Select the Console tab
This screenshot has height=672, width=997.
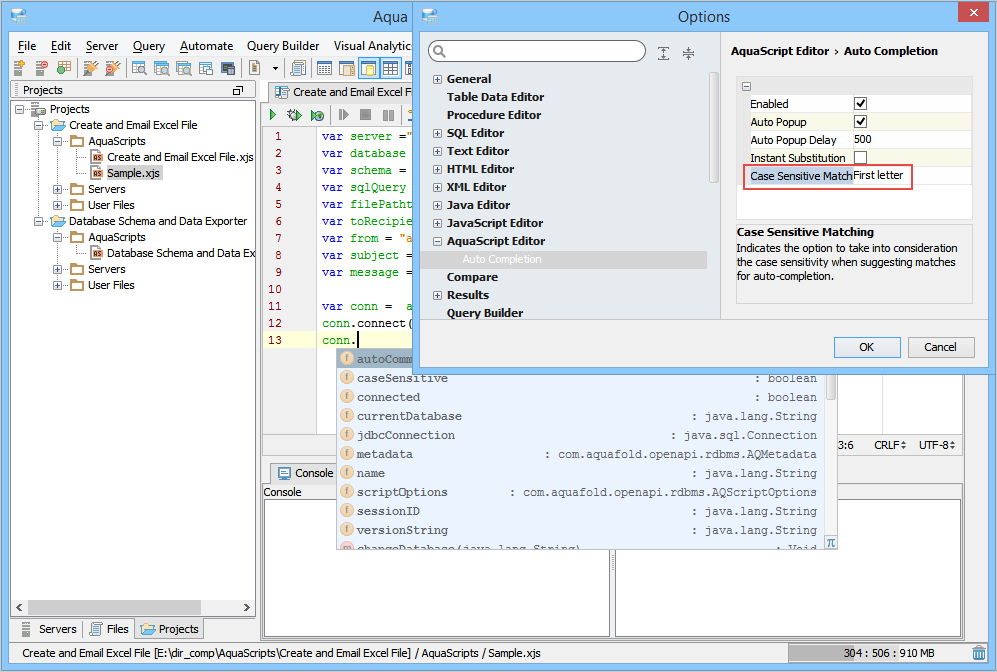point(306,473)
